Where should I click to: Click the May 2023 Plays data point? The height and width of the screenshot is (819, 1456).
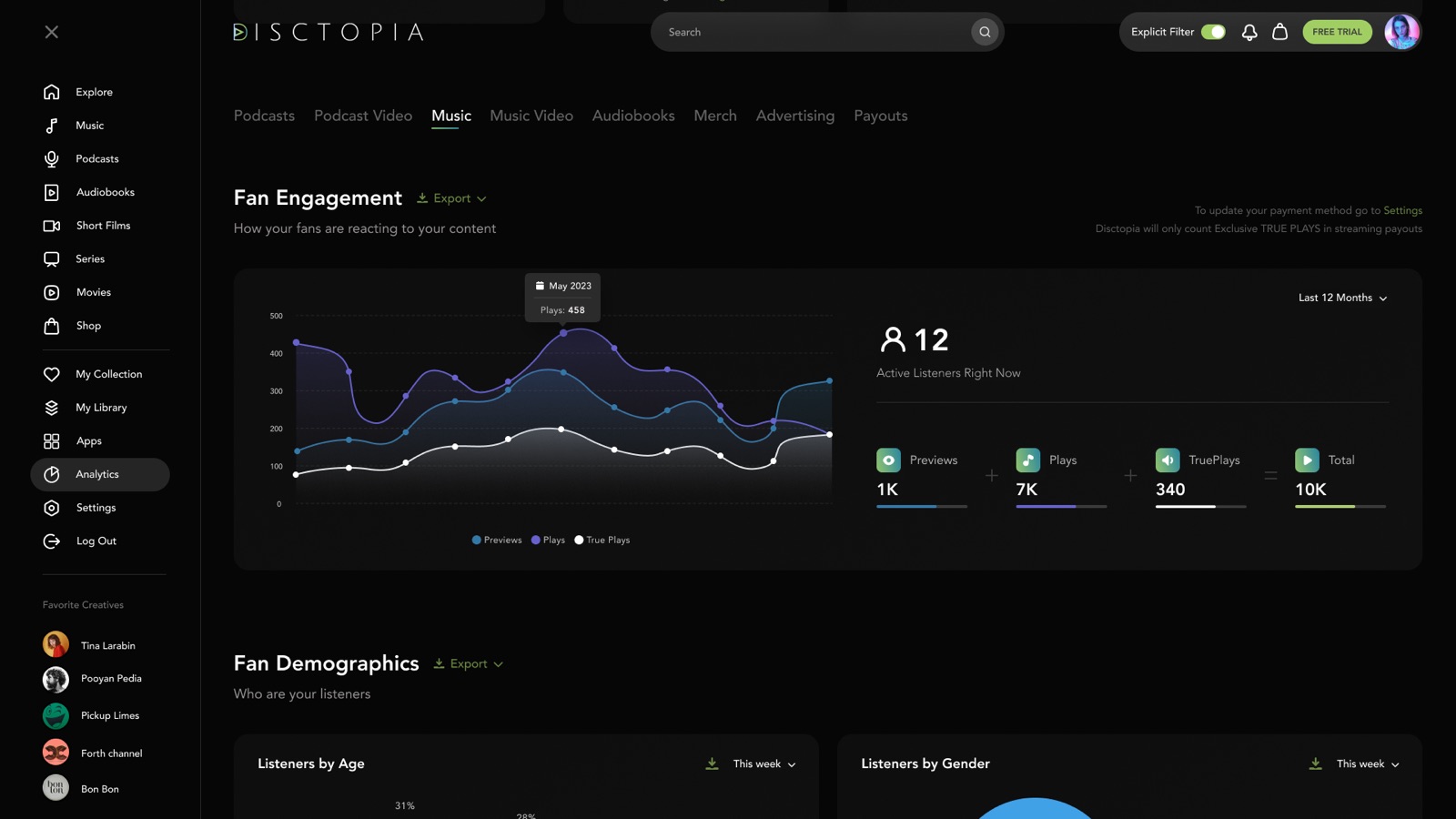563,333
